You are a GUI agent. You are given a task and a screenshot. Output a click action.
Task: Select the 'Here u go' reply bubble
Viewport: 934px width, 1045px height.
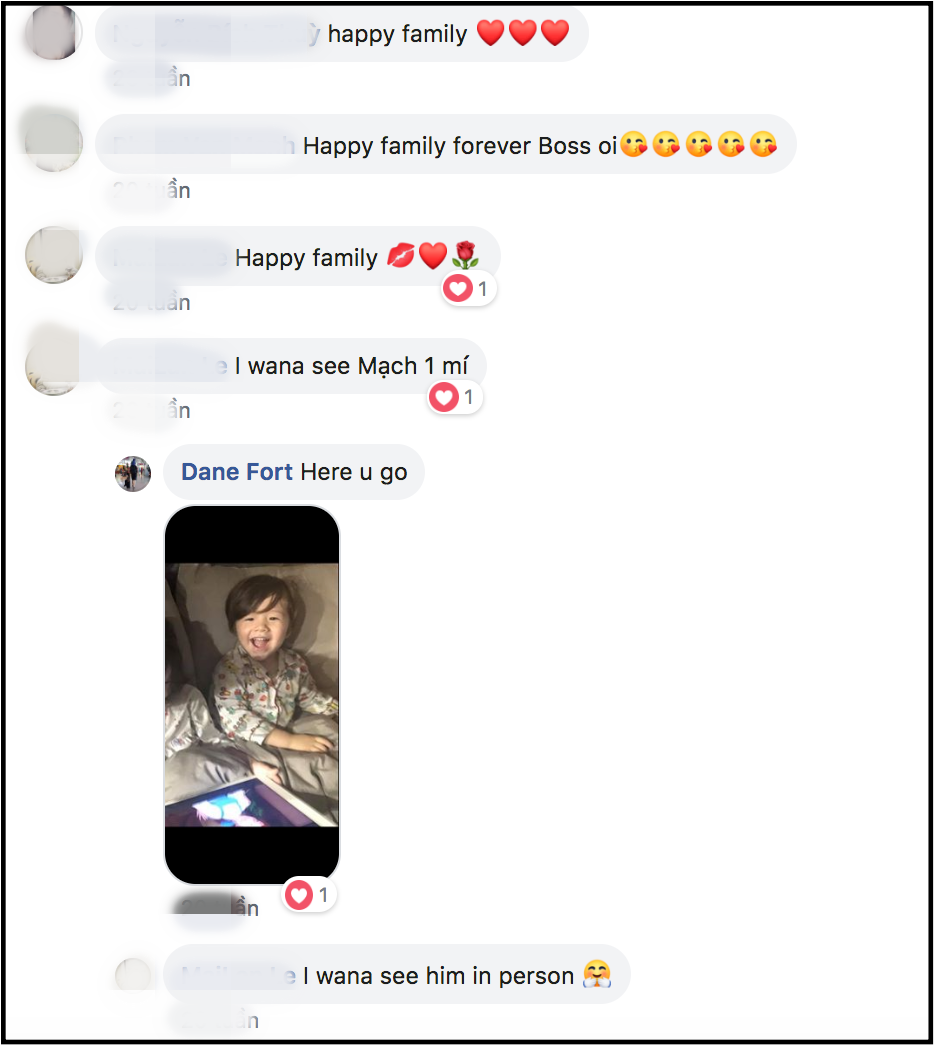pos(294,472)
